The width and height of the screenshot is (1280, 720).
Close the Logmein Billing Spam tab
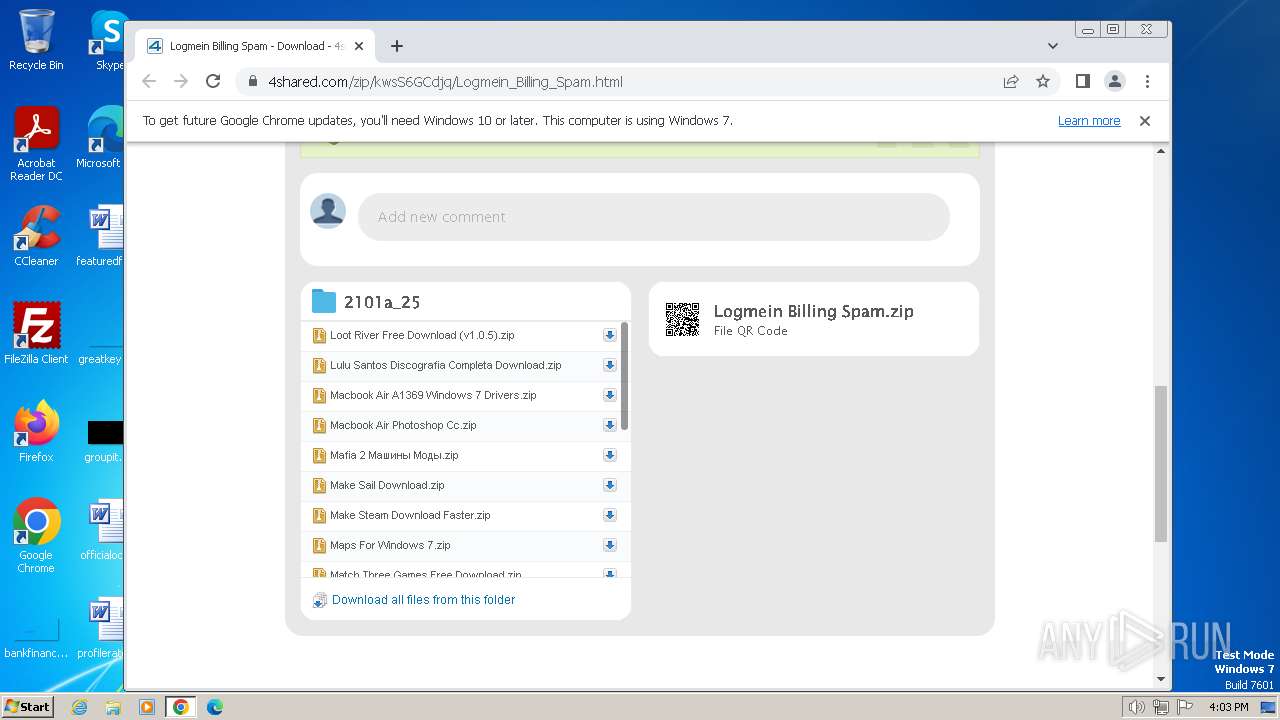point(359,46)
